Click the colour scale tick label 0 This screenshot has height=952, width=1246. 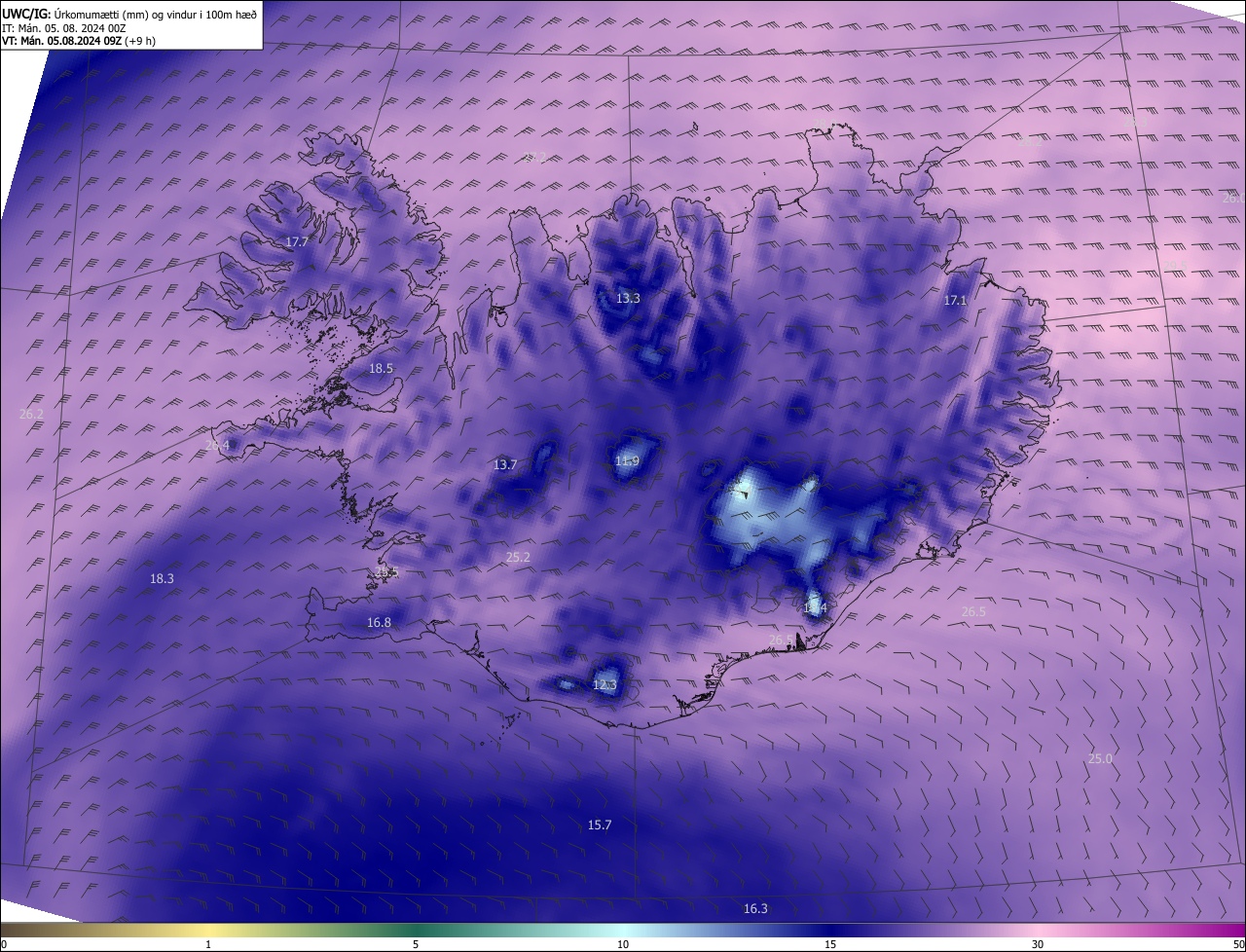[4, 944]
